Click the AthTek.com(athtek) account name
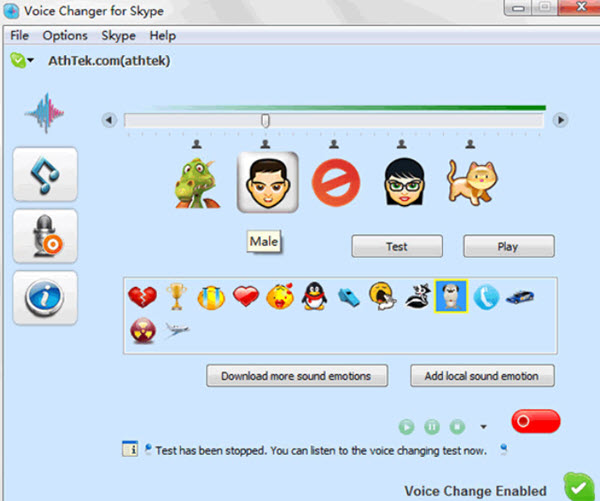This screenshot has height=501, width=600. [109, 60]
